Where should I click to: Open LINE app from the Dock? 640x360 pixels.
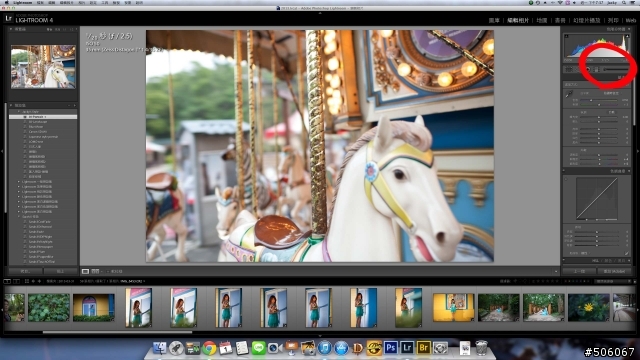point(258,348)
